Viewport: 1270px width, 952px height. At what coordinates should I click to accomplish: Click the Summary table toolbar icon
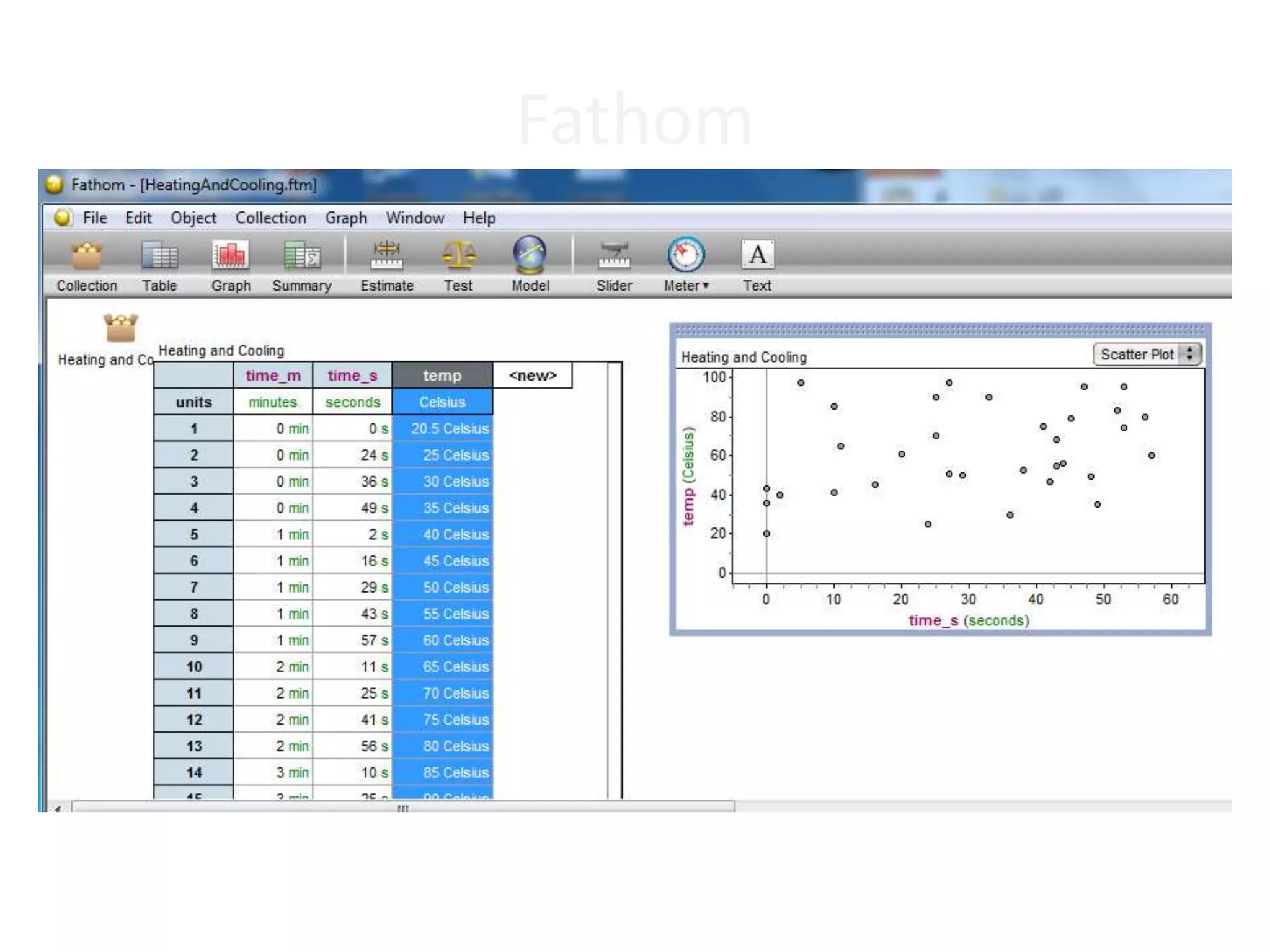click(301, 256)
